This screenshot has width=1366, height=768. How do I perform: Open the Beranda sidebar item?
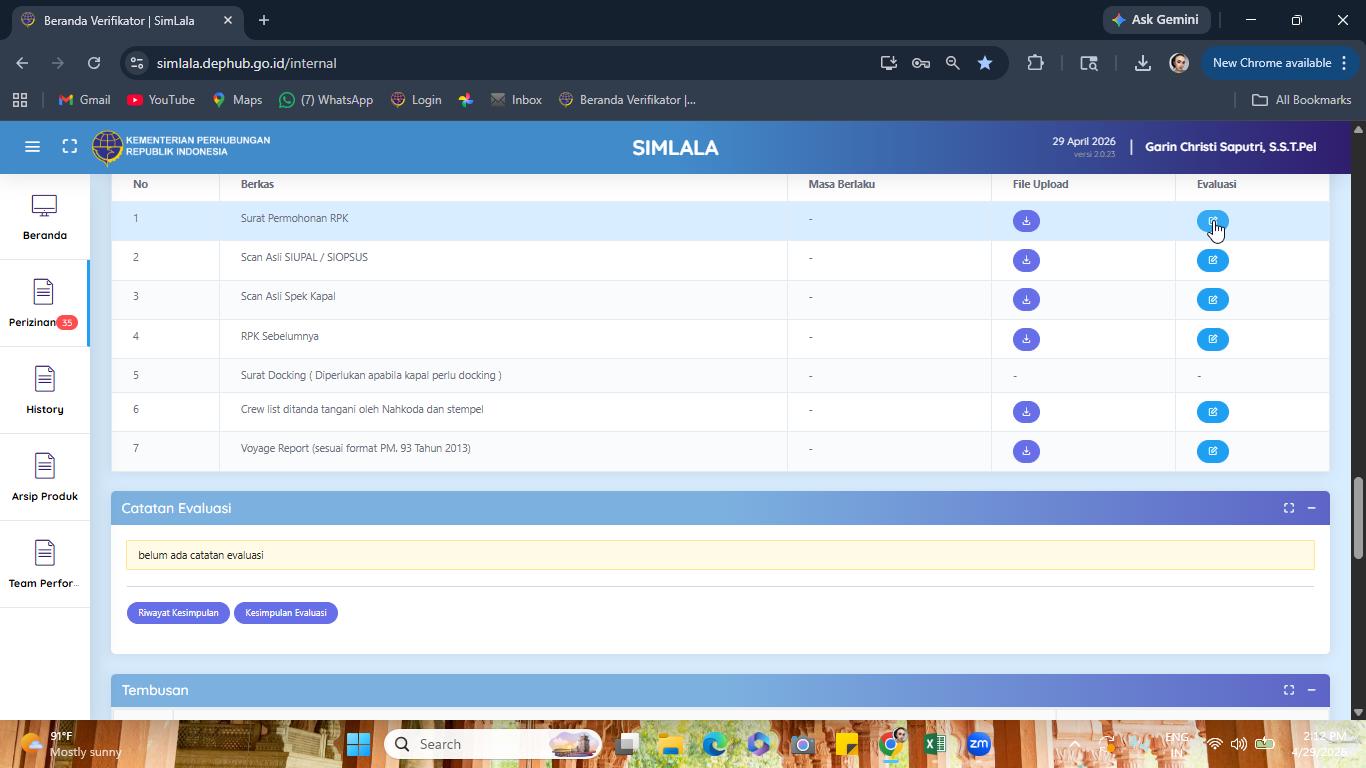pyautogui.click(x=44, y=217)
